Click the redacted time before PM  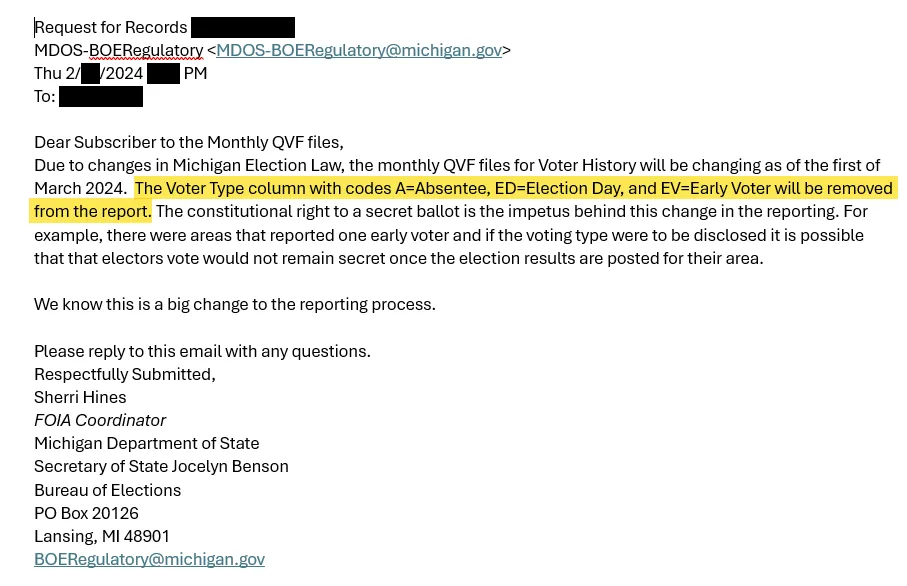click(163, 73)
